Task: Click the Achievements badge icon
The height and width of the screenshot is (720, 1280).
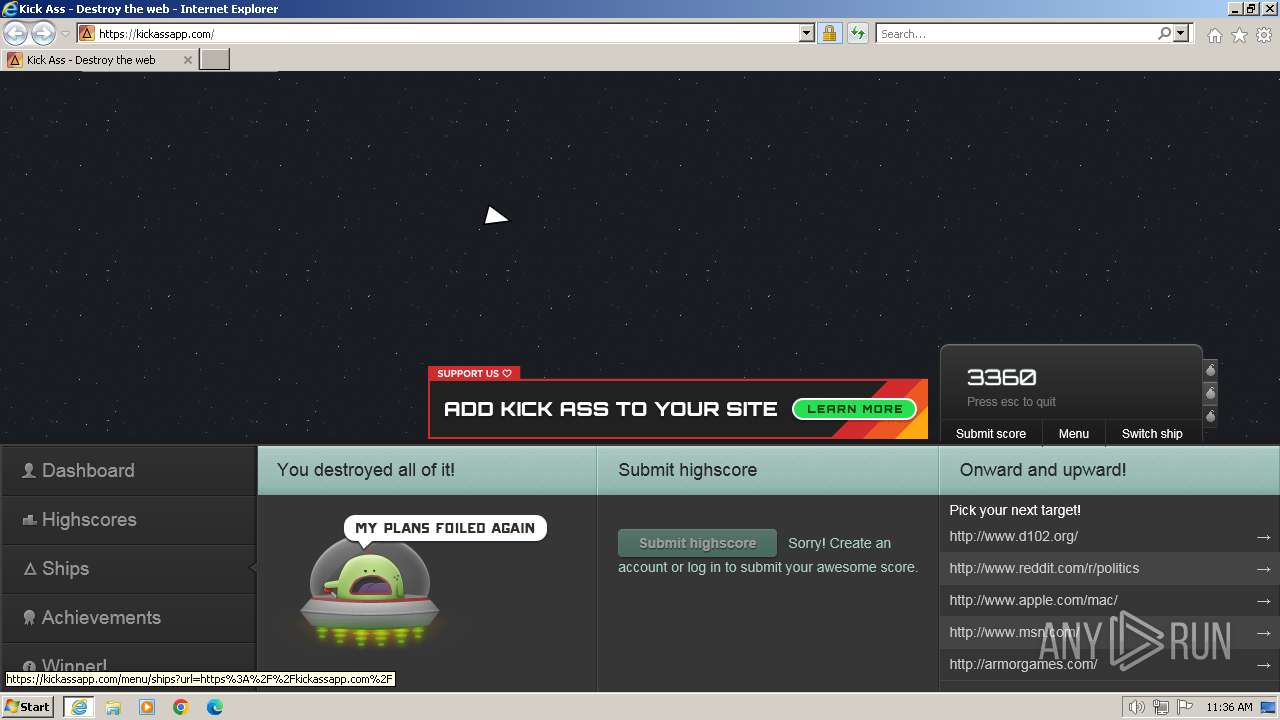Action: pos(29,618)
